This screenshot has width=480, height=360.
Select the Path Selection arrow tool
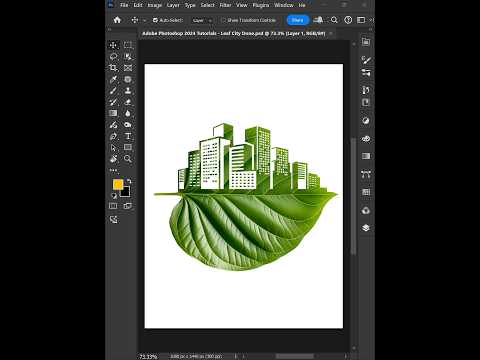point(113,147)
